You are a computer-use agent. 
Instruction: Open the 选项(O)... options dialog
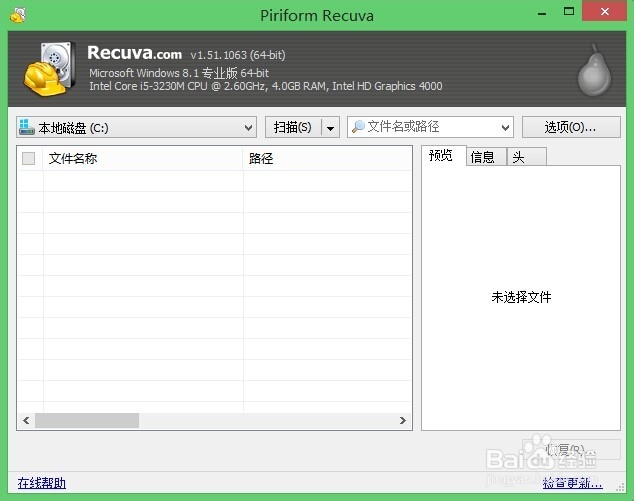click(x=571, y=127)
